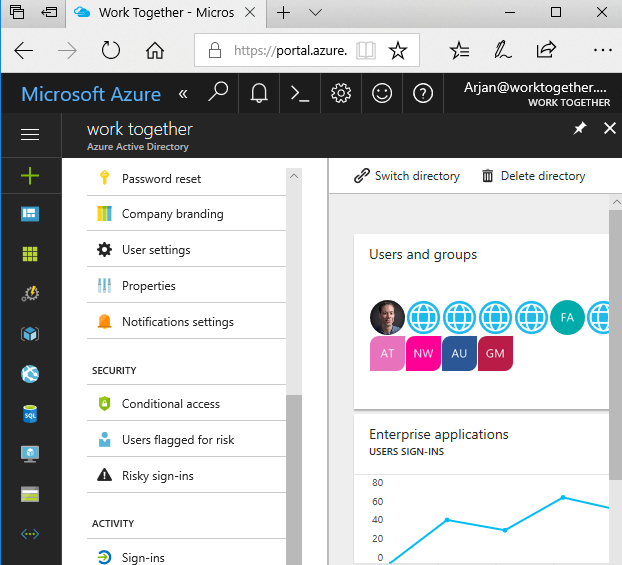Viewport: 622px width, 565px height.
Task: Click Switch directory button
Action: pyautogui.click(x=407, y=176)
